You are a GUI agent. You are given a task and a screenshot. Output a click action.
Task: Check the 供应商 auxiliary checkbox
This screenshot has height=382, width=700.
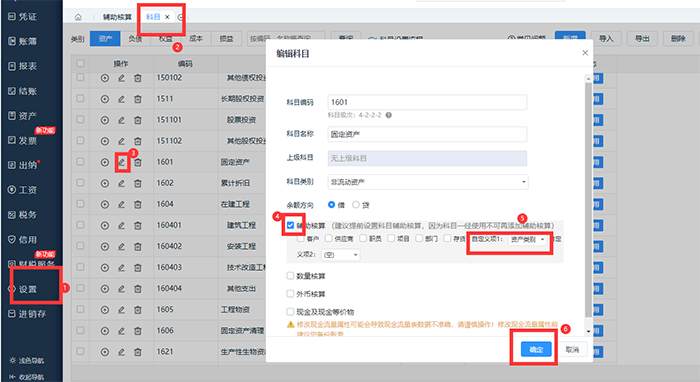pos(329,238)
